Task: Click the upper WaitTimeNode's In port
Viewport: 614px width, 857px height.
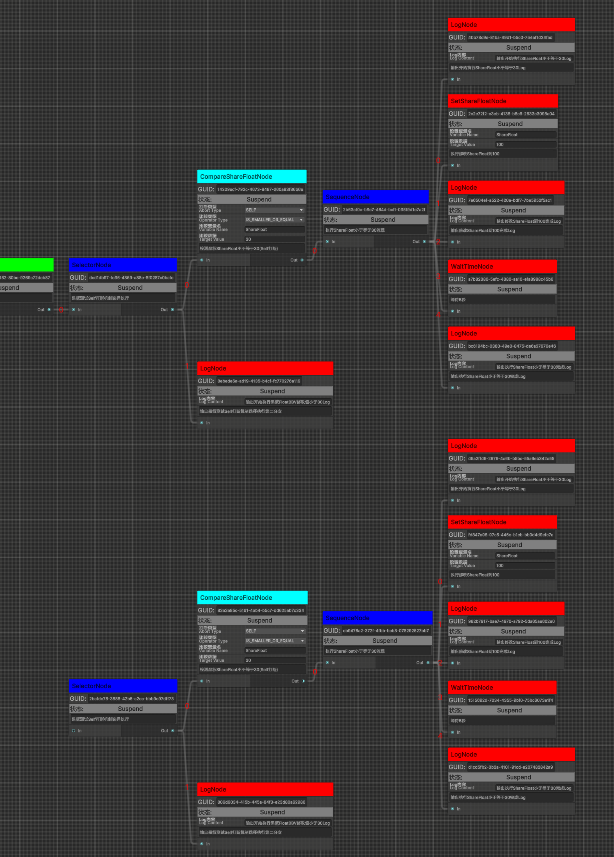Action: click(455, 311)
